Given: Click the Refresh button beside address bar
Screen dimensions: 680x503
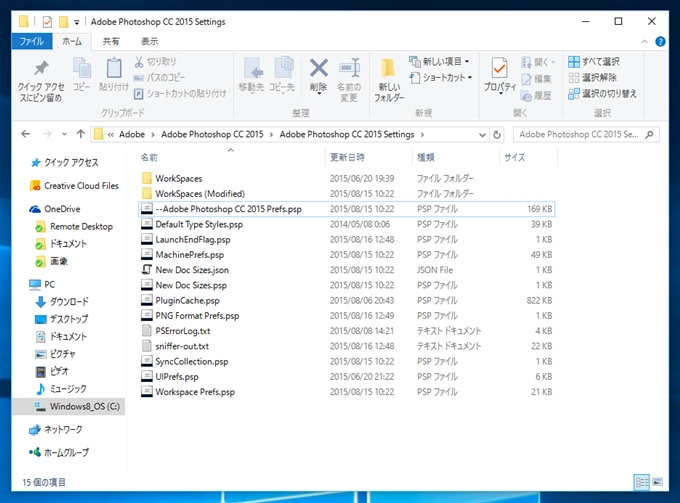Looking at the screenshot, I should point(497,134).
